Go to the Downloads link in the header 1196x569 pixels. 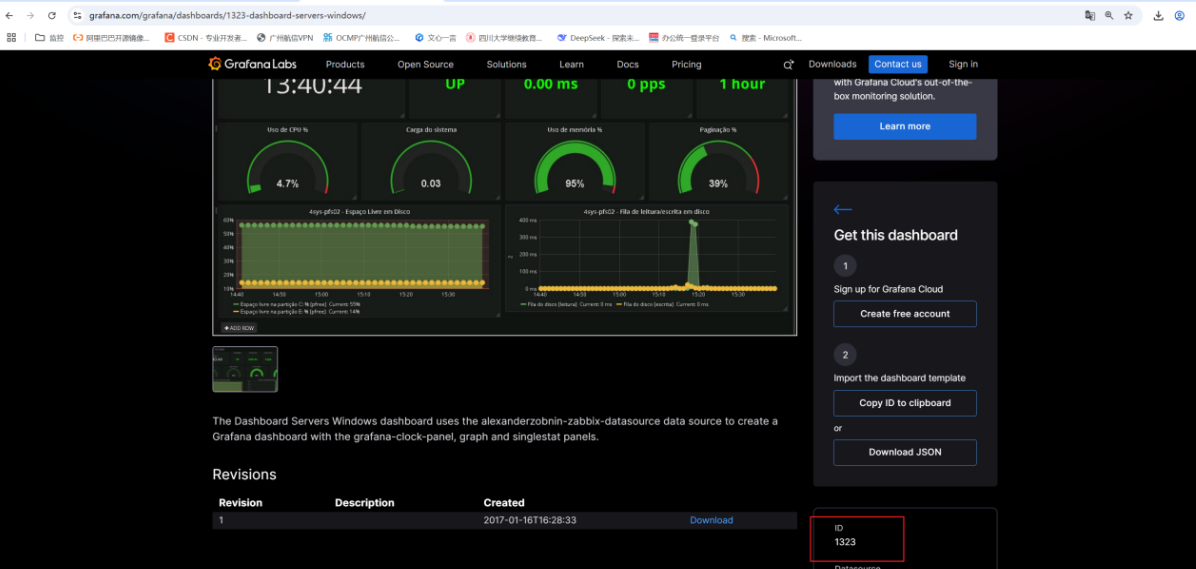[832, 64]
